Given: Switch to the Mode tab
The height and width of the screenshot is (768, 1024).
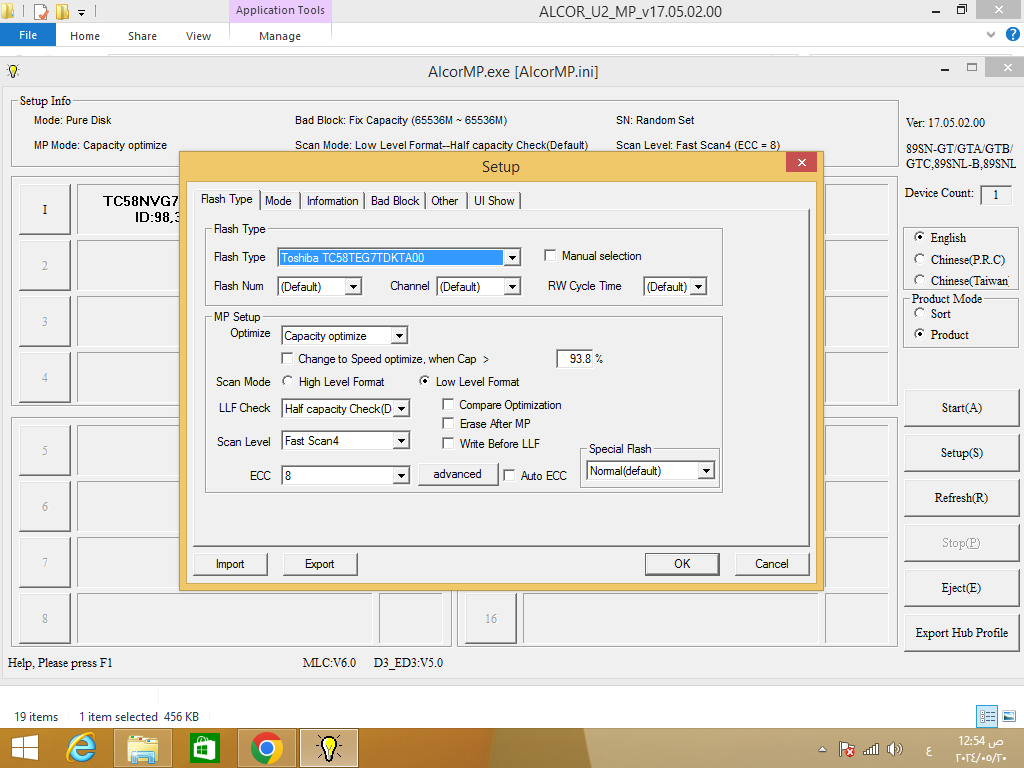Looking at the screenshot, I should 278,200.
